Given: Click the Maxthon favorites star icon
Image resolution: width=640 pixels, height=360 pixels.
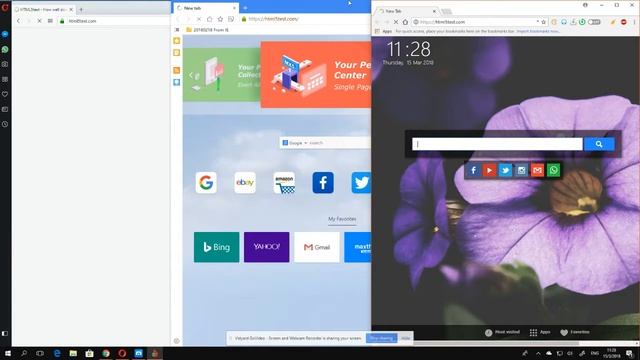Looking at the screenshot, I should pyautogui.click(x=220, y=19).
